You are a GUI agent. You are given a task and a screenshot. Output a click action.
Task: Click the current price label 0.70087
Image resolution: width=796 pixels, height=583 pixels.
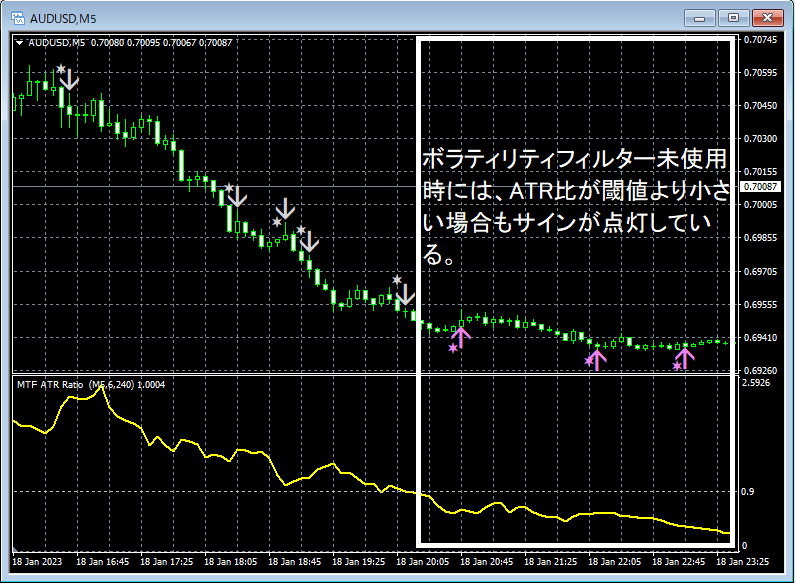tap(760, 187)
